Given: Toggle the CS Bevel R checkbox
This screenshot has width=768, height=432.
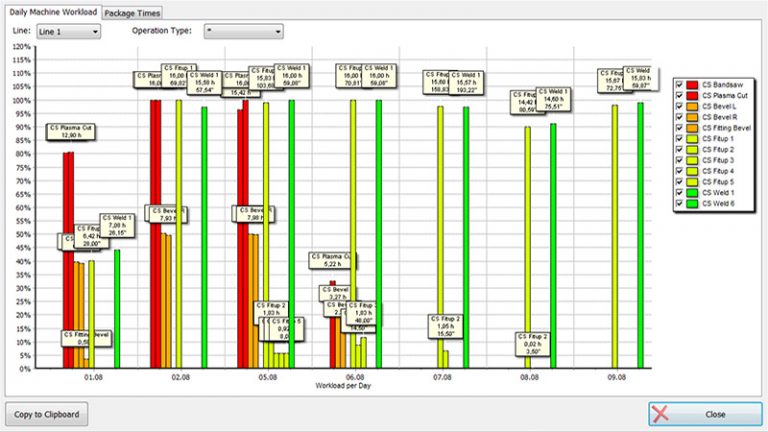Looking at the screenshot, I should coord(679,117).
